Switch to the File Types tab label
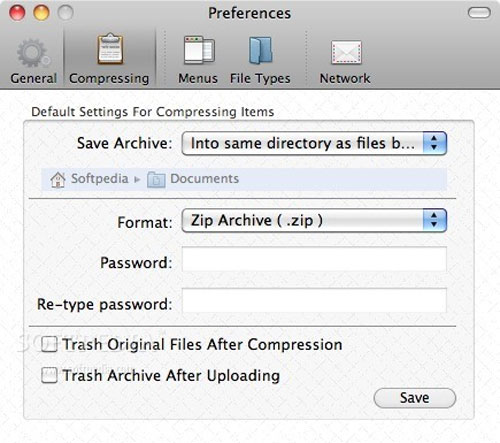Image resolution: width=500 pixels, height=443 pixels. point(260,79)
